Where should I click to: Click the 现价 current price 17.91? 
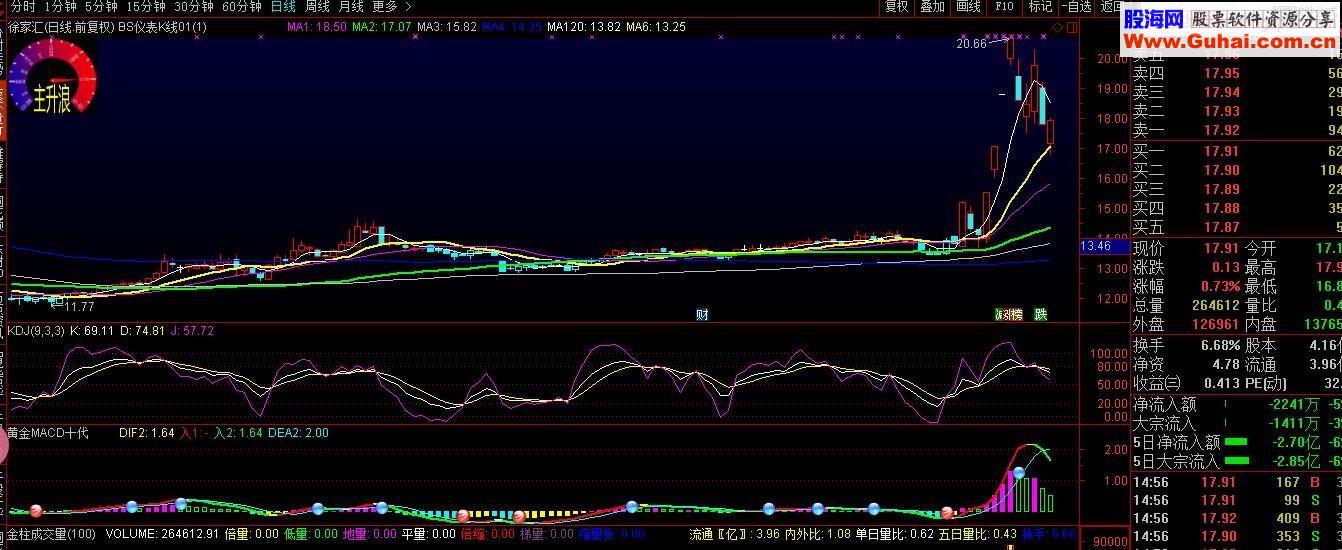coord(1221,248)
